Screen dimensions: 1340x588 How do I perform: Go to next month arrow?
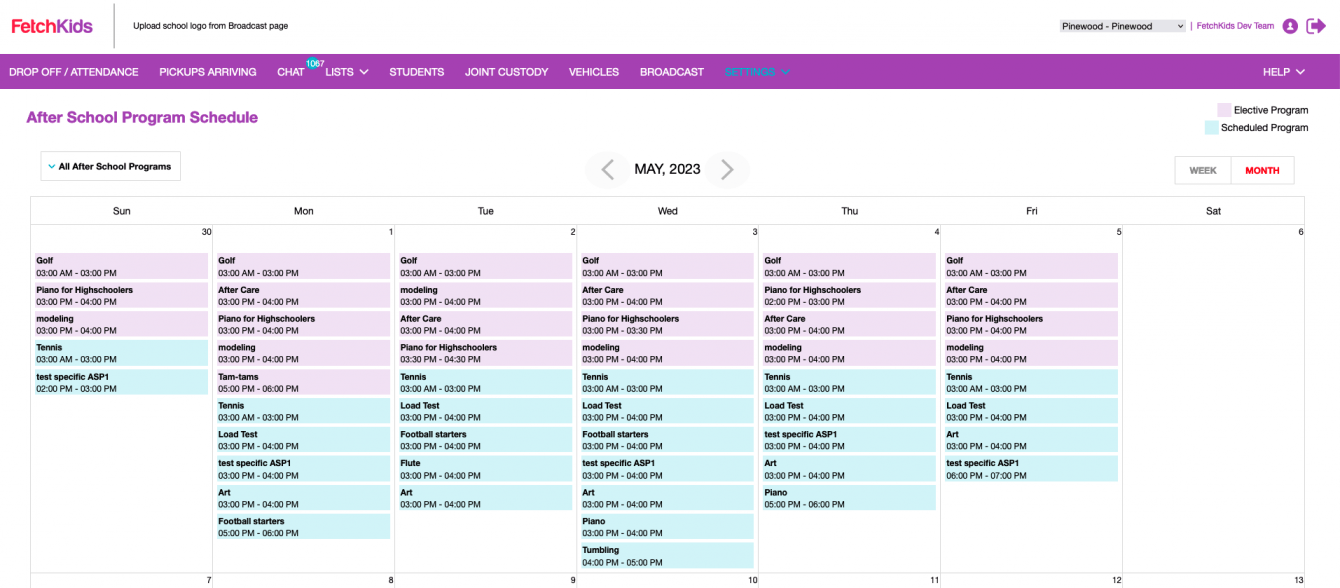[727, 170]
